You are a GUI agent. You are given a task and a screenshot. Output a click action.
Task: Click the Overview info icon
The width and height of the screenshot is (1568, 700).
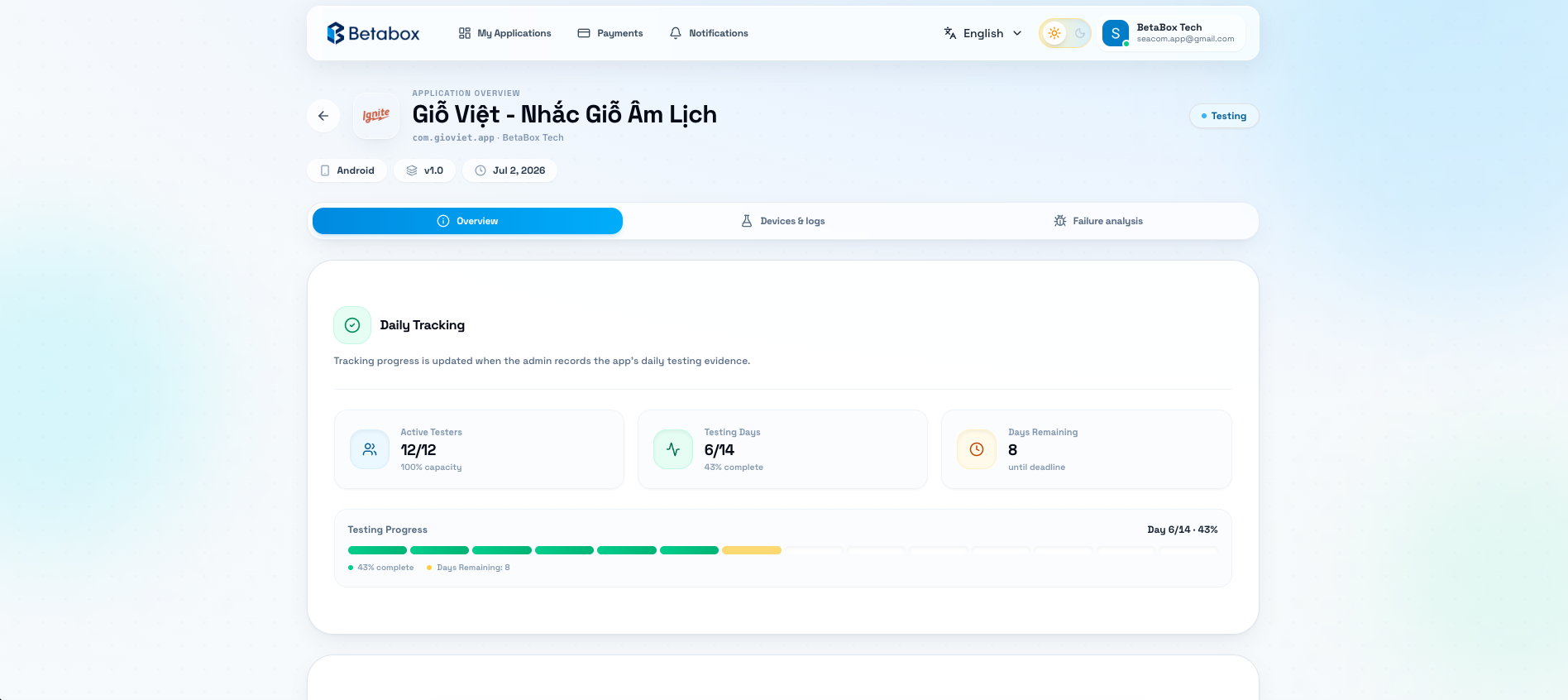click(x=443, y=221)
